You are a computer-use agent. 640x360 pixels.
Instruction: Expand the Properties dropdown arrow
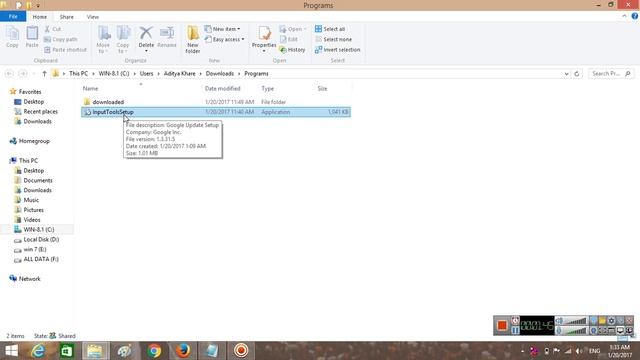pyautogui.click(x=264, y=51)
